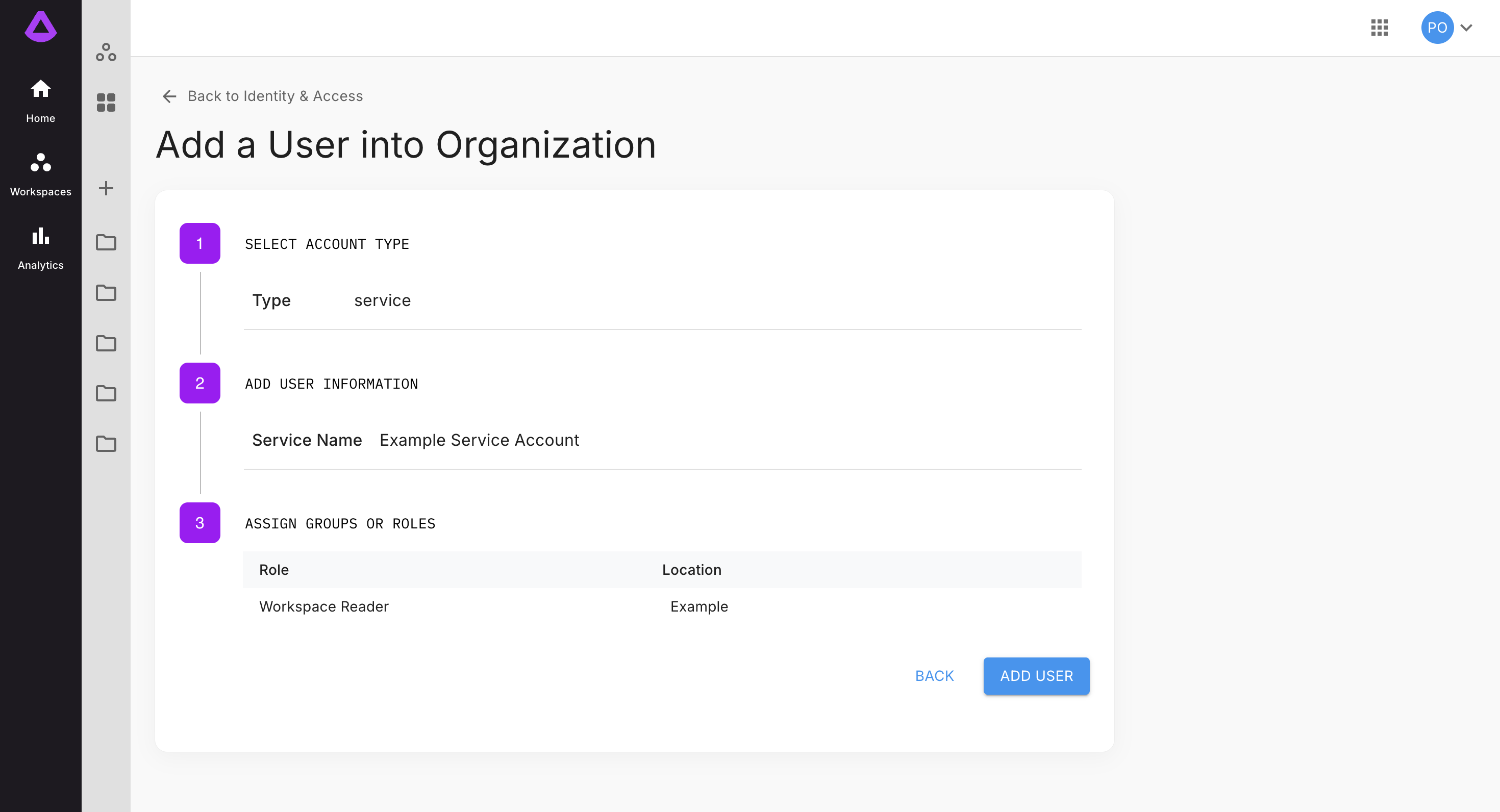
Task: Click the 'Add a User into Organization' title
Action: click(406, 144)
